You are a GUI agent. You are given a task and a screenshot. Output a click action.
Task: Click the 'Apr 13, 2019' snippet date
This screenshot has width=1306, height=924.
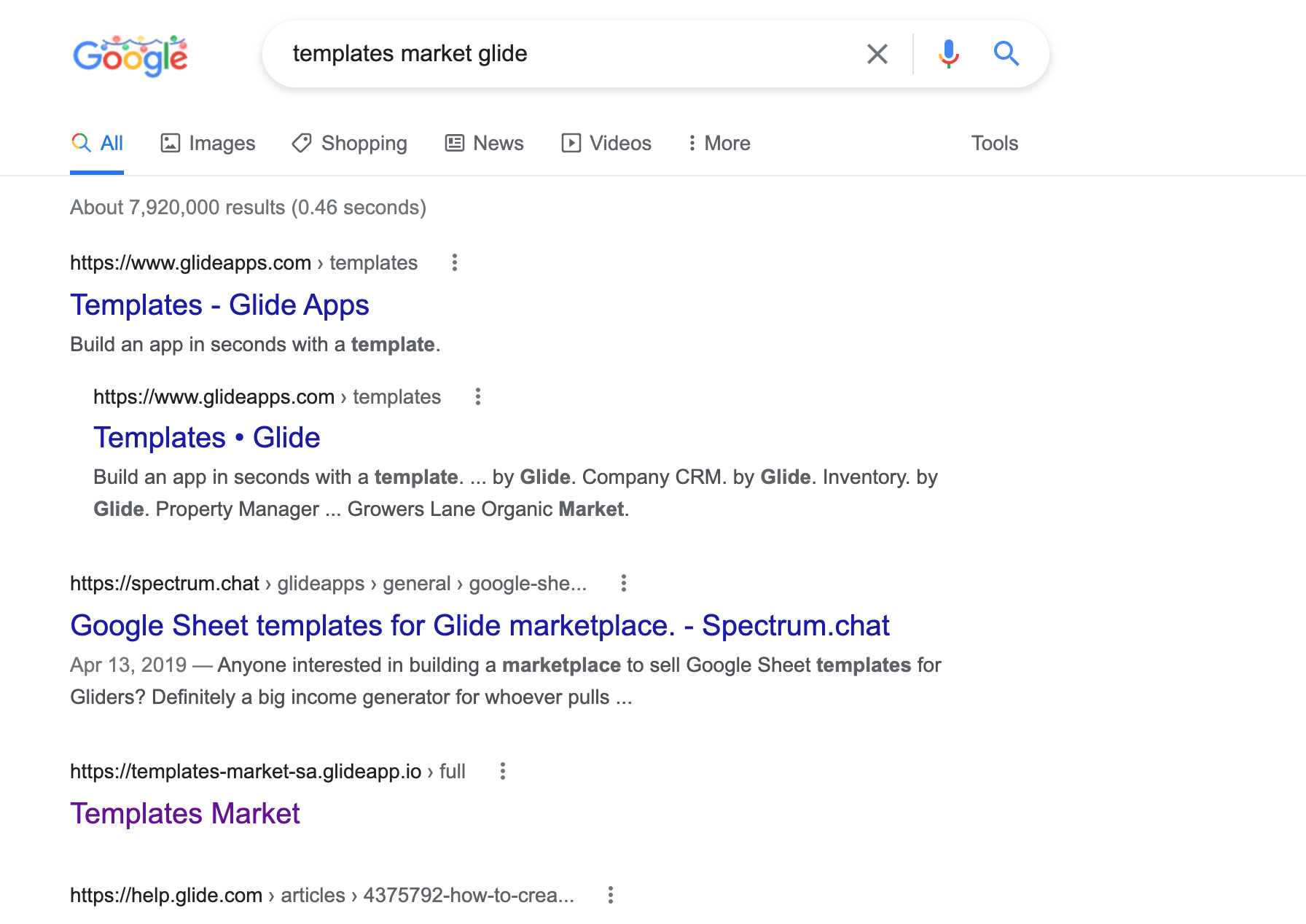128,665
